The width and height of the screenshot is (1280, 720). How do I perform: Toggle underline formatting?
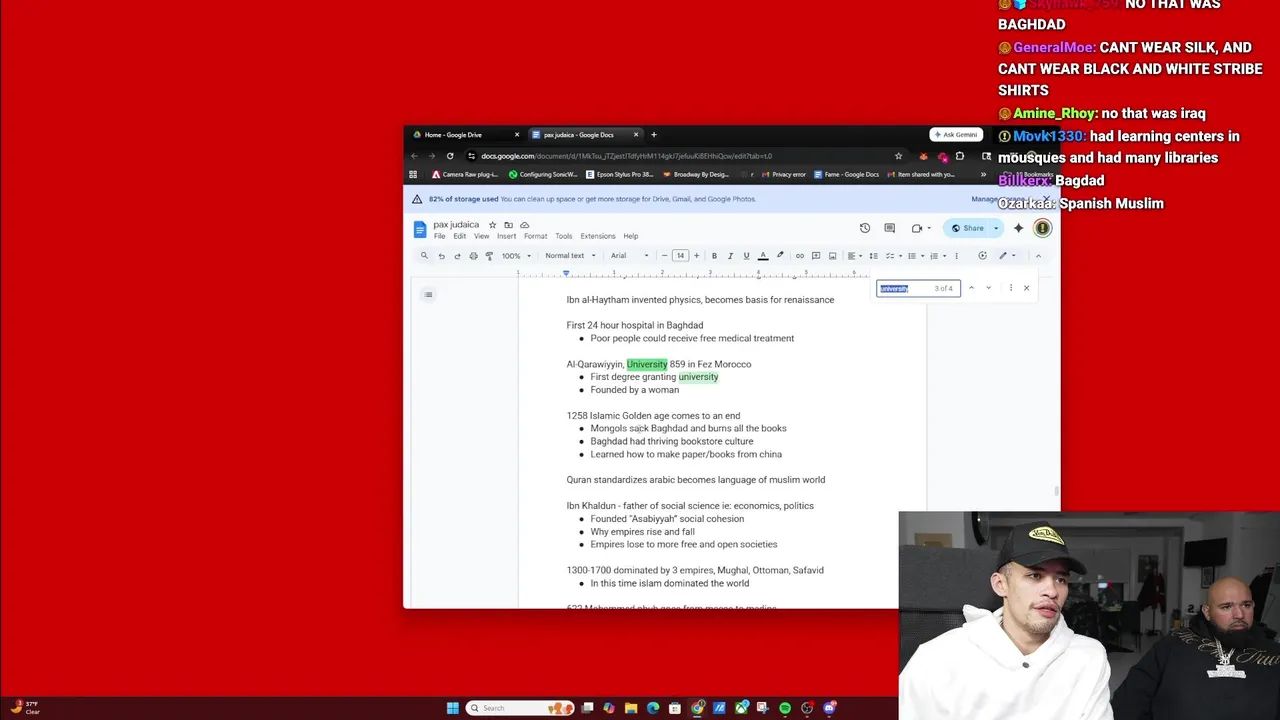[746, 256]
